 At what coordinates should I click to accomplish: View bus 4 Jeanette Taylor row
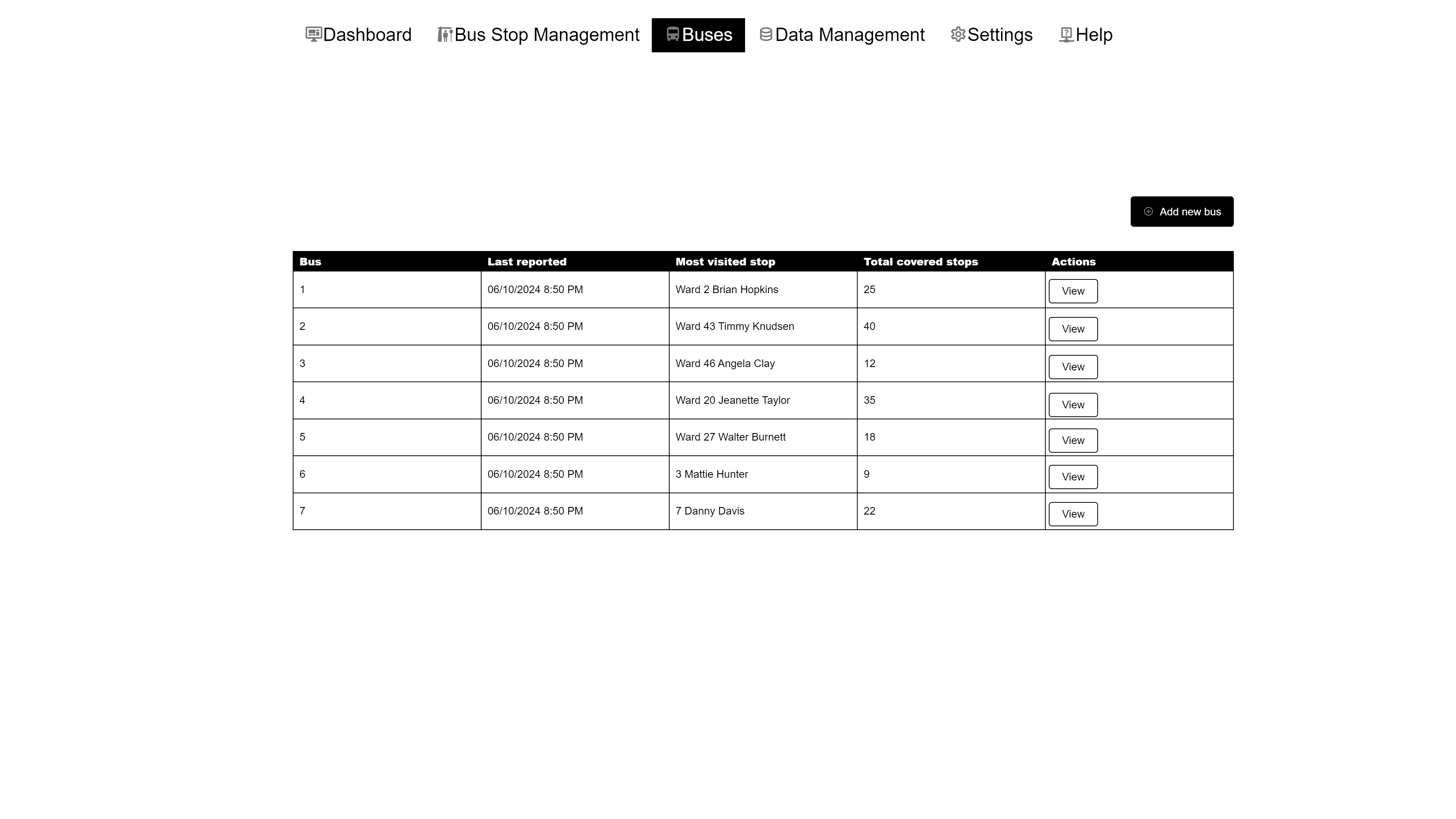[x=1073, y=405]
